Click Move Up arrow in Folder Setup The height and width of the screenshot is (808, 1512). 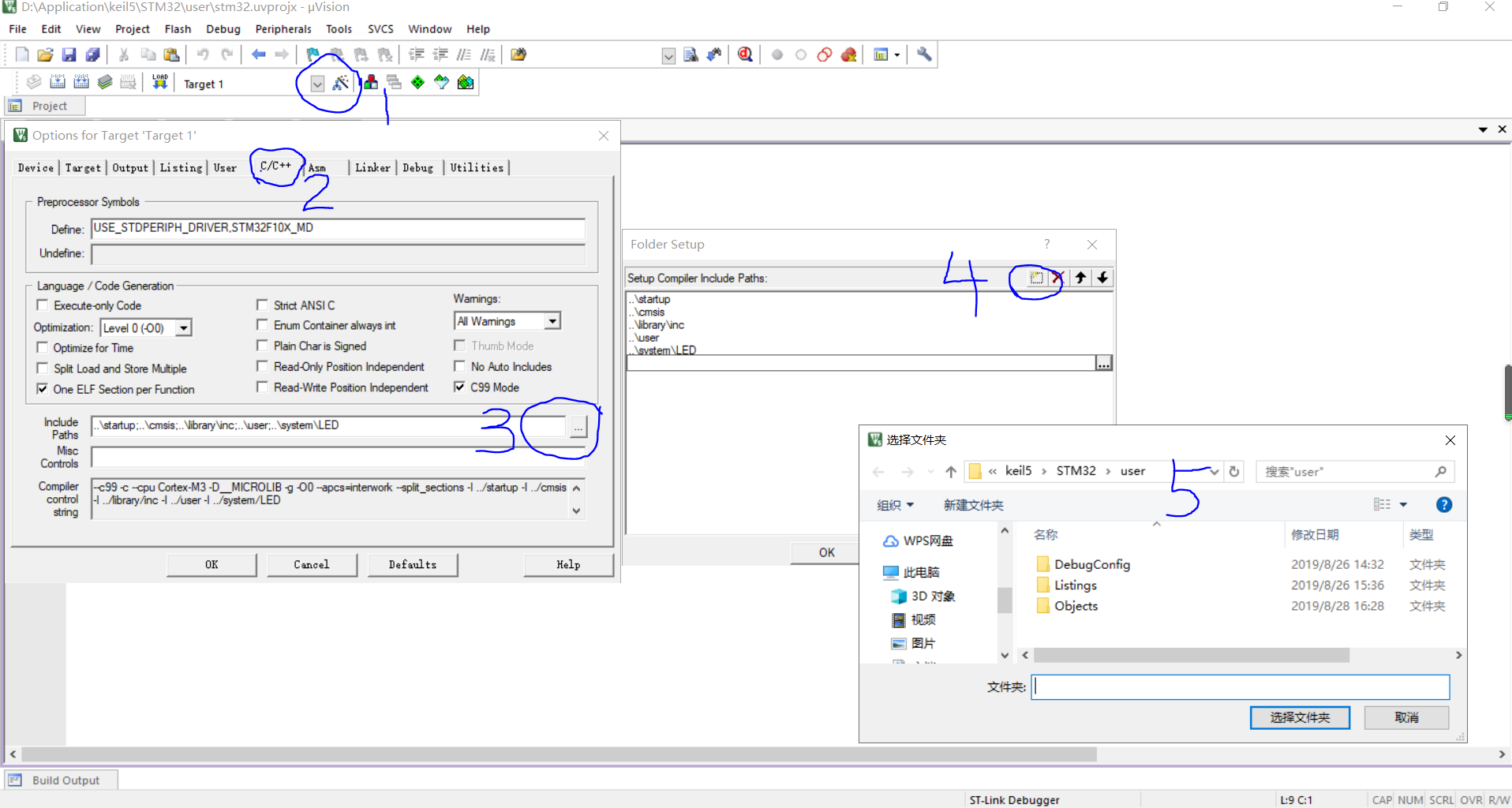[1080, 278]
